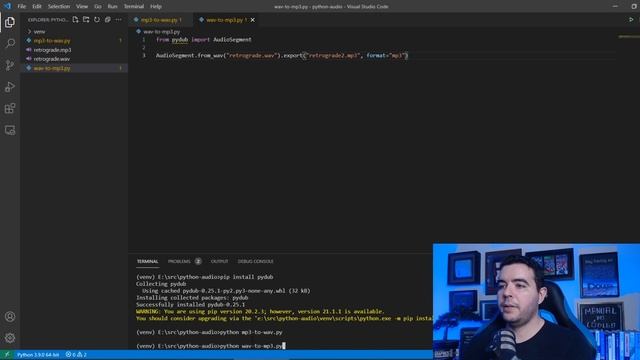The image size is (640, 360).
Task: Click errors and warnings count in status bar
Action: coord(76,355)
